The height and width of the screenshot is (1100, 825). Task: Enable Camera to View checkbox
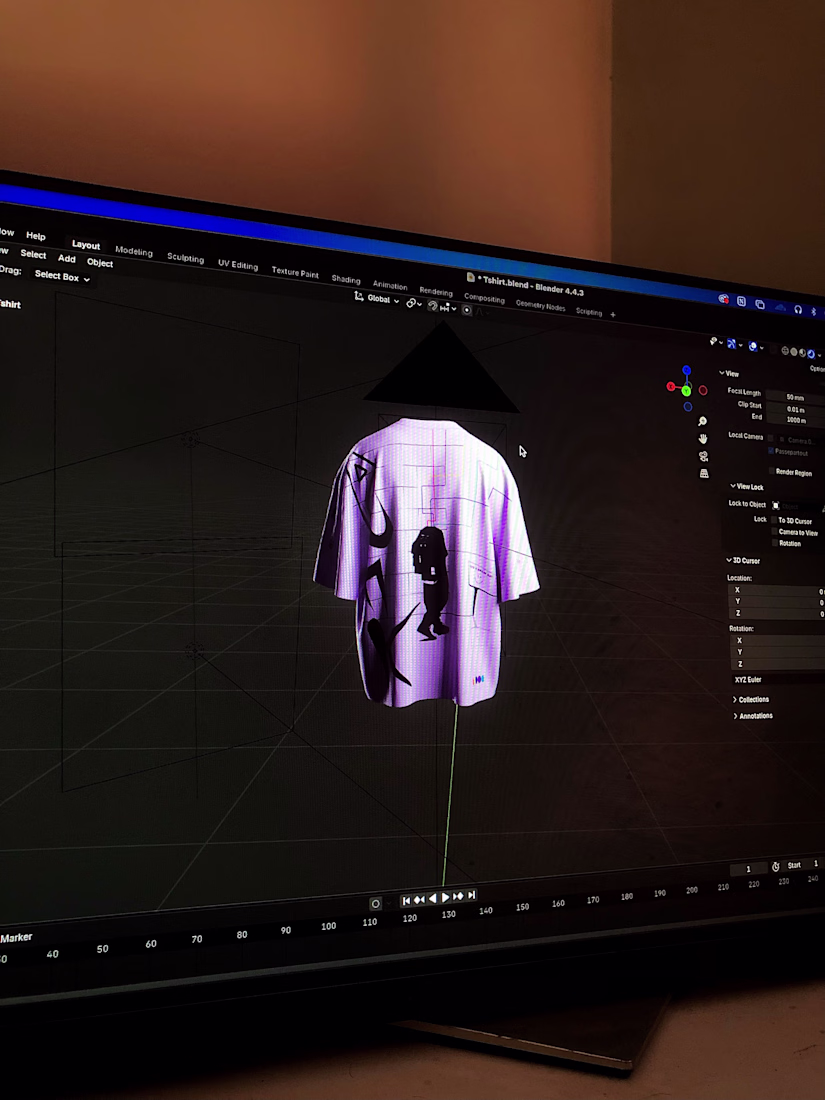pos(774,531)
